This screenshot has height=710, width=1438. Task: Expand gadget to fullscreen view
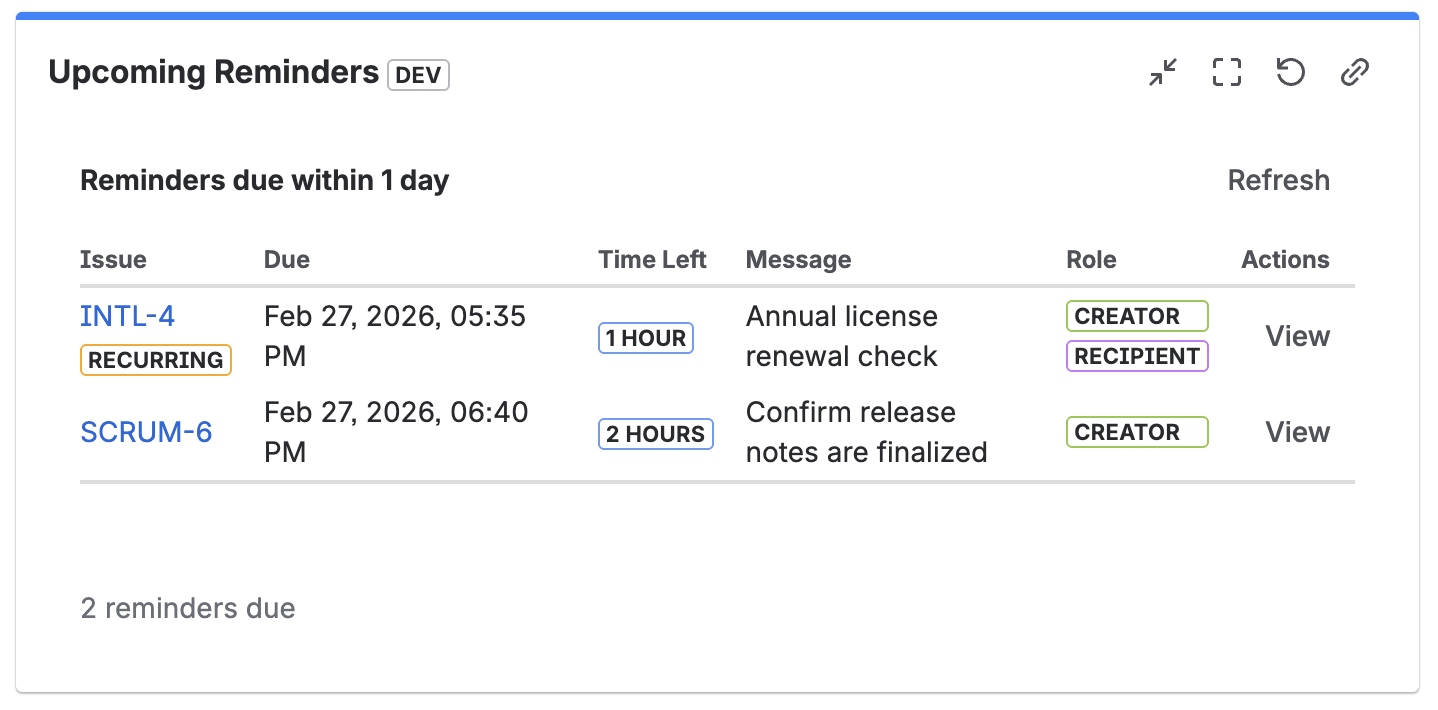coord(1226,71)
